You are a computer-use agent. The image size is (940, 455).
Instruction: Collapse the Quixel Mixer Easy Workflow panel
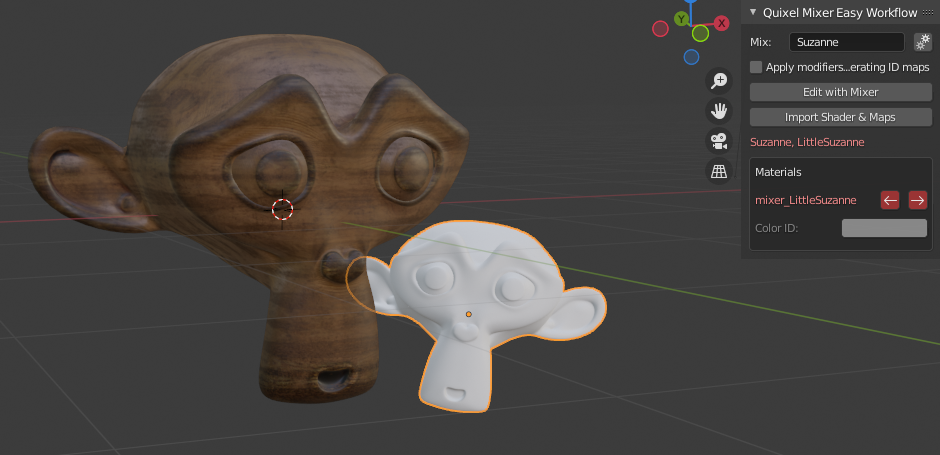(x=754, y=12)
